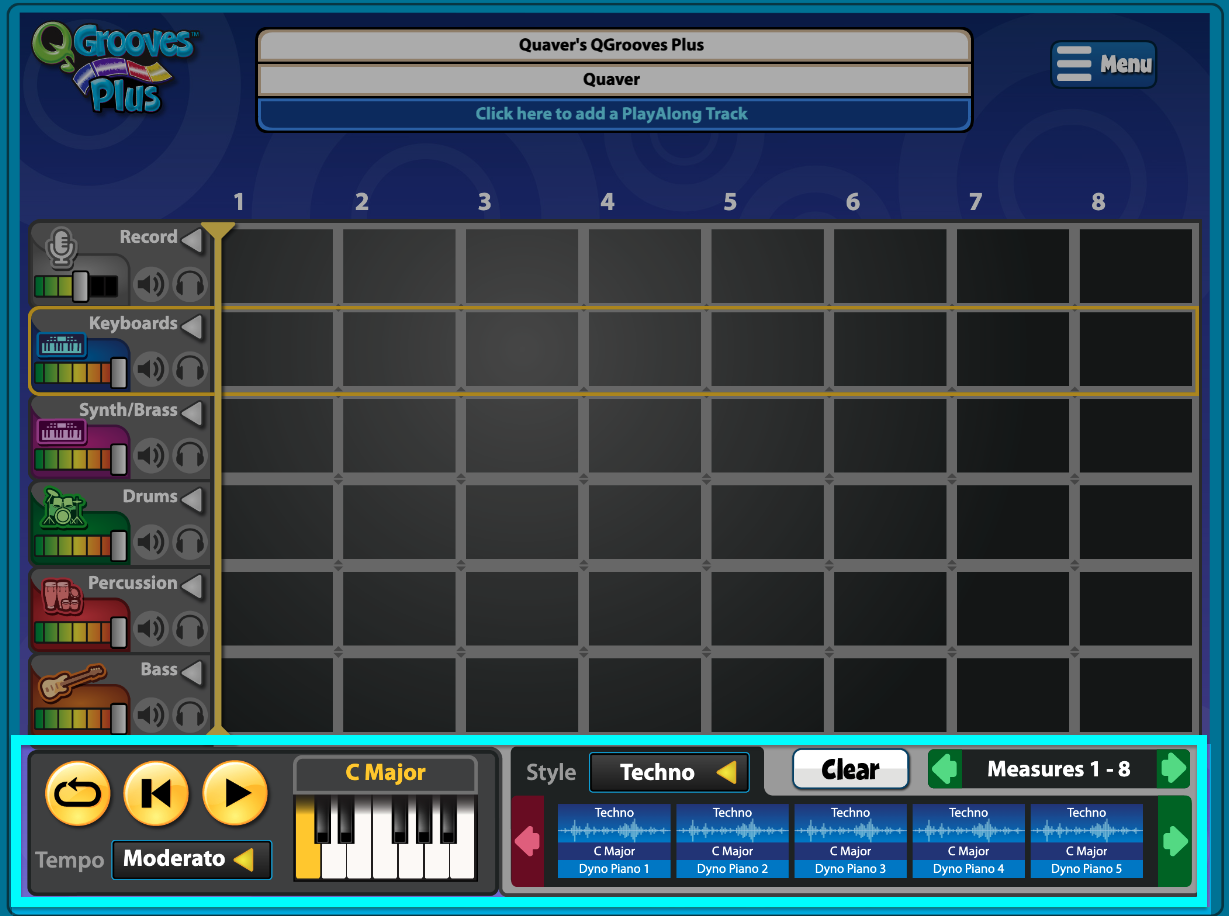
Task: Expand the Bass track arrow
Action: pyautogui.click(x=192, y=672)
